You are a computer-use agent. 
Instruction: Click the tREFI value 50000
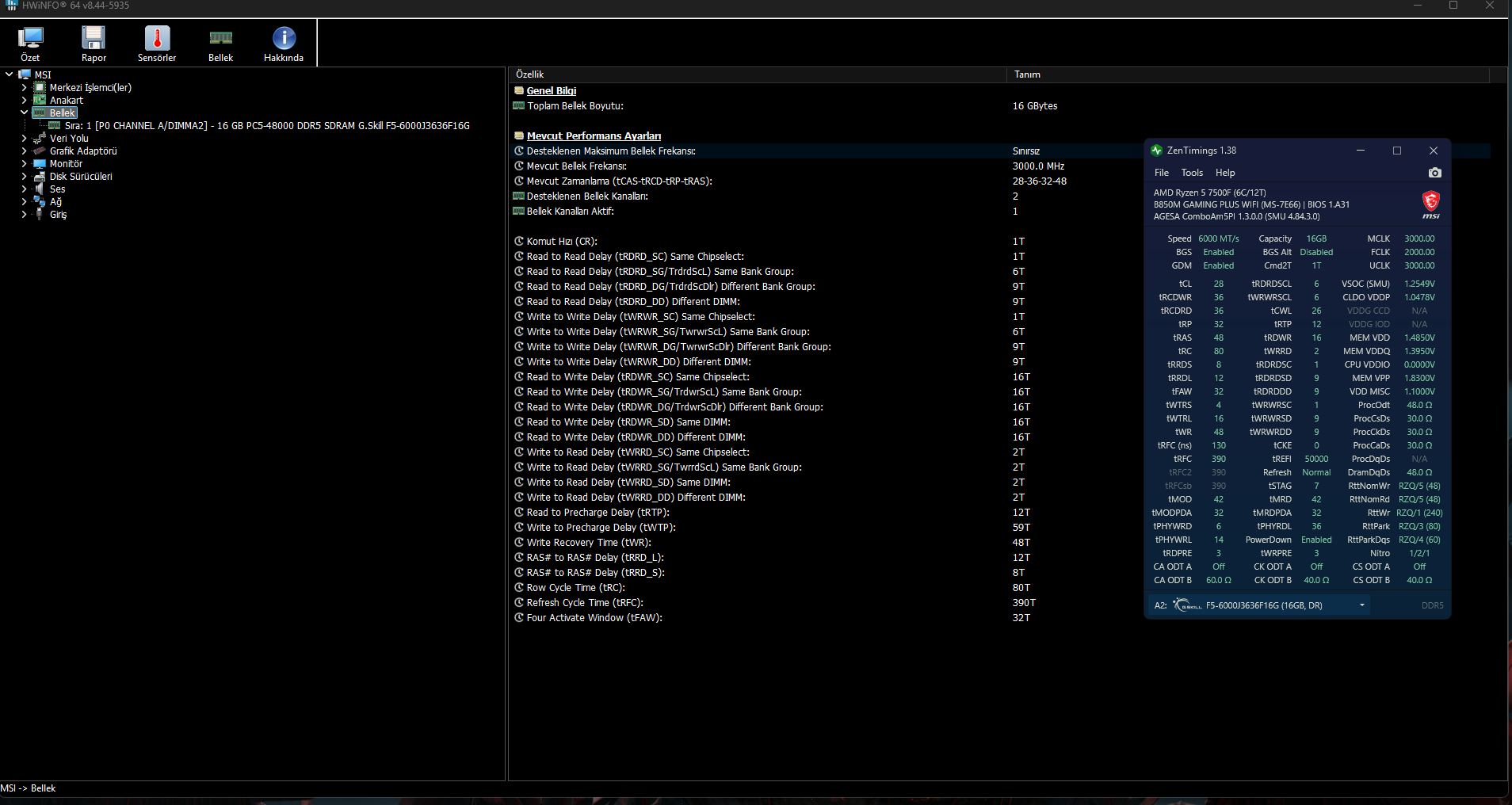1316,459
